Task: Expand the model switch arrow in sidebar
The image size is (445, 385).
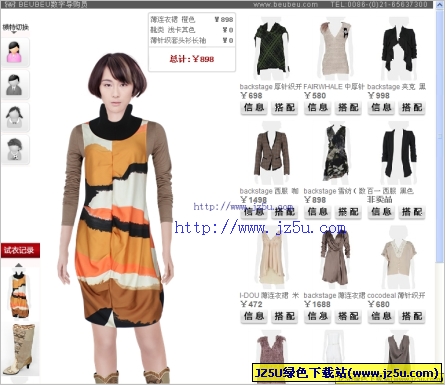Action: [15, 33]
